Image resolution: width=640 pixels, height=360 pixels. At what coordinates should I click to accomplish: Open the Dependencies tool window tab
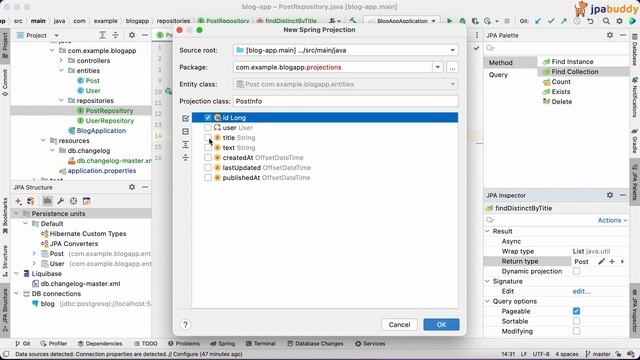click(100, 344)
